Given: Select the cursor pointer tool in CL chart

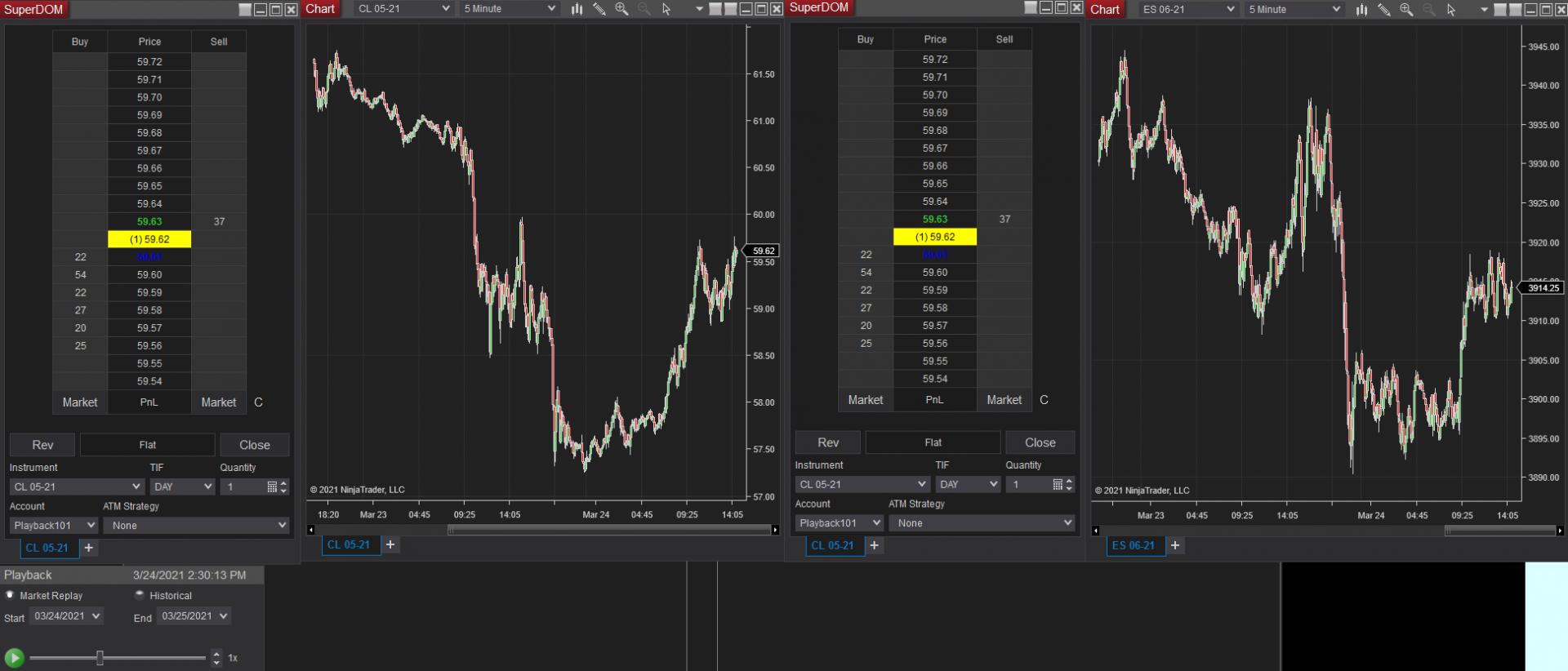Looking at the screenshot, I should coord(666,9).
